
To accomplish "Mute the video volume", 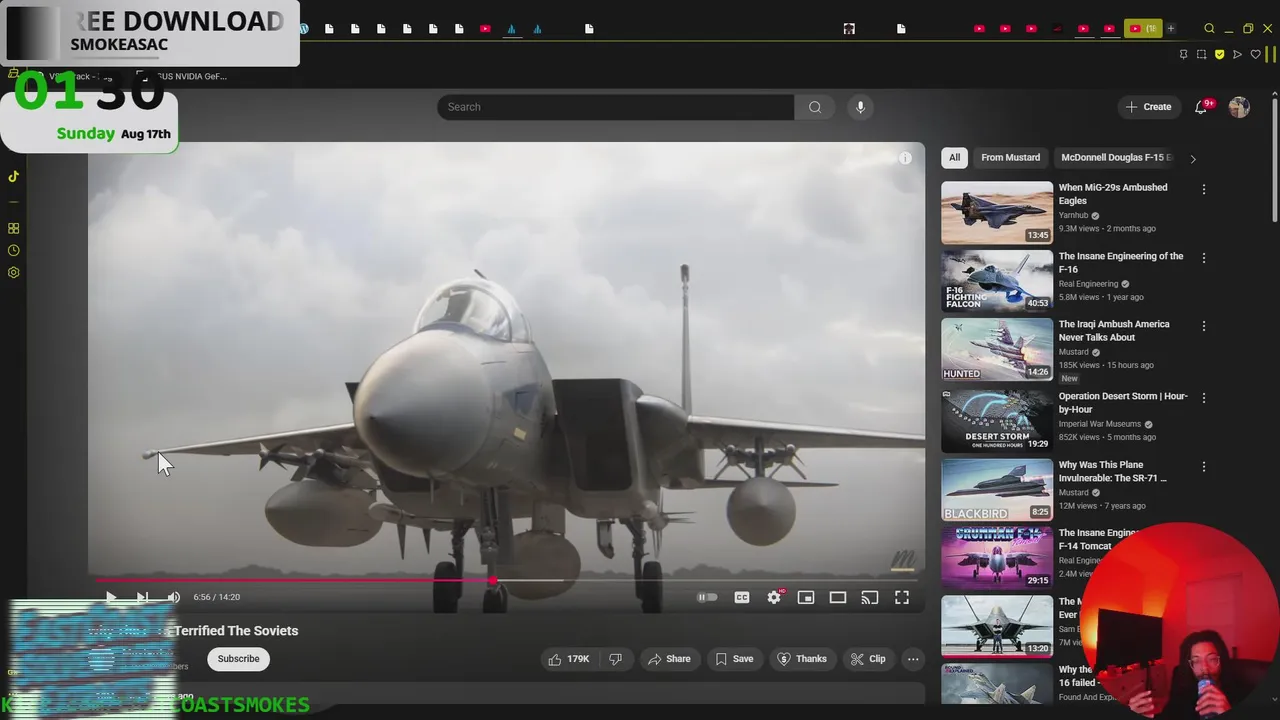I will [173, 597].
